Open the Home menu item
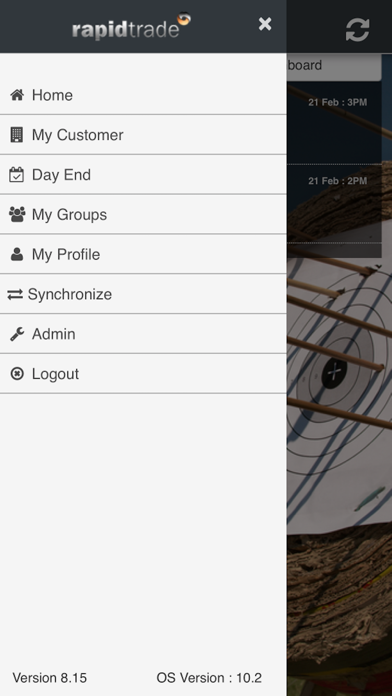This screenshot has width=392, height=696. click(143, 95)
